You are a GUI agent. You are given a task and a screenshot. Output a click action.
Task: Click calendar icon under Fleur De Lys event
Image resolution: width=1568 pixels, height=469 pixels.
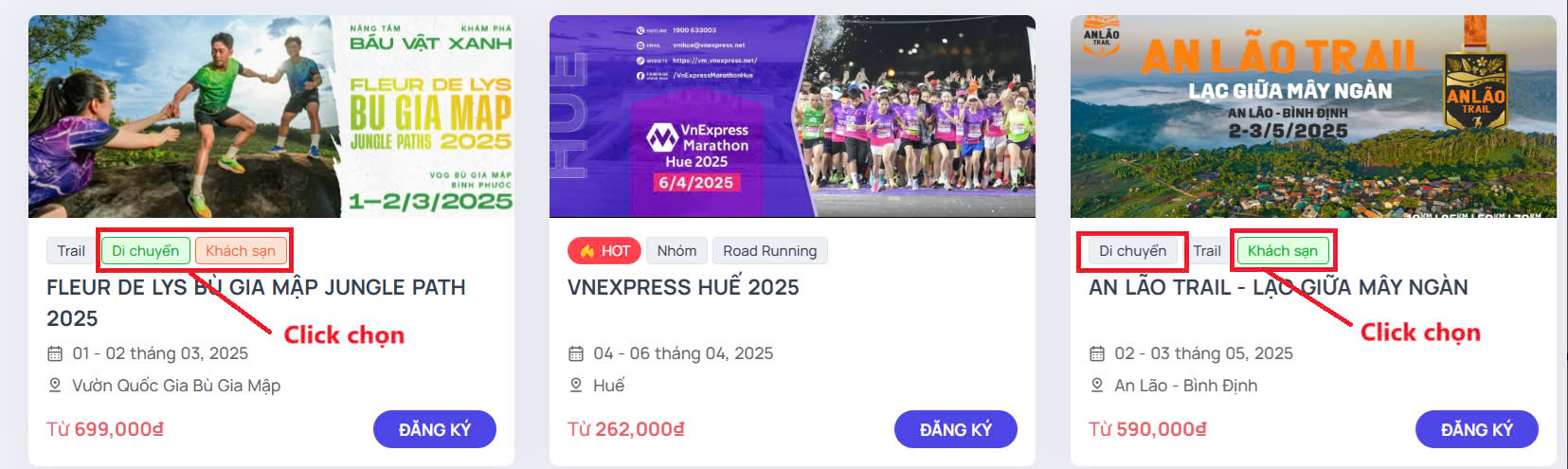(x=55, y=353)
